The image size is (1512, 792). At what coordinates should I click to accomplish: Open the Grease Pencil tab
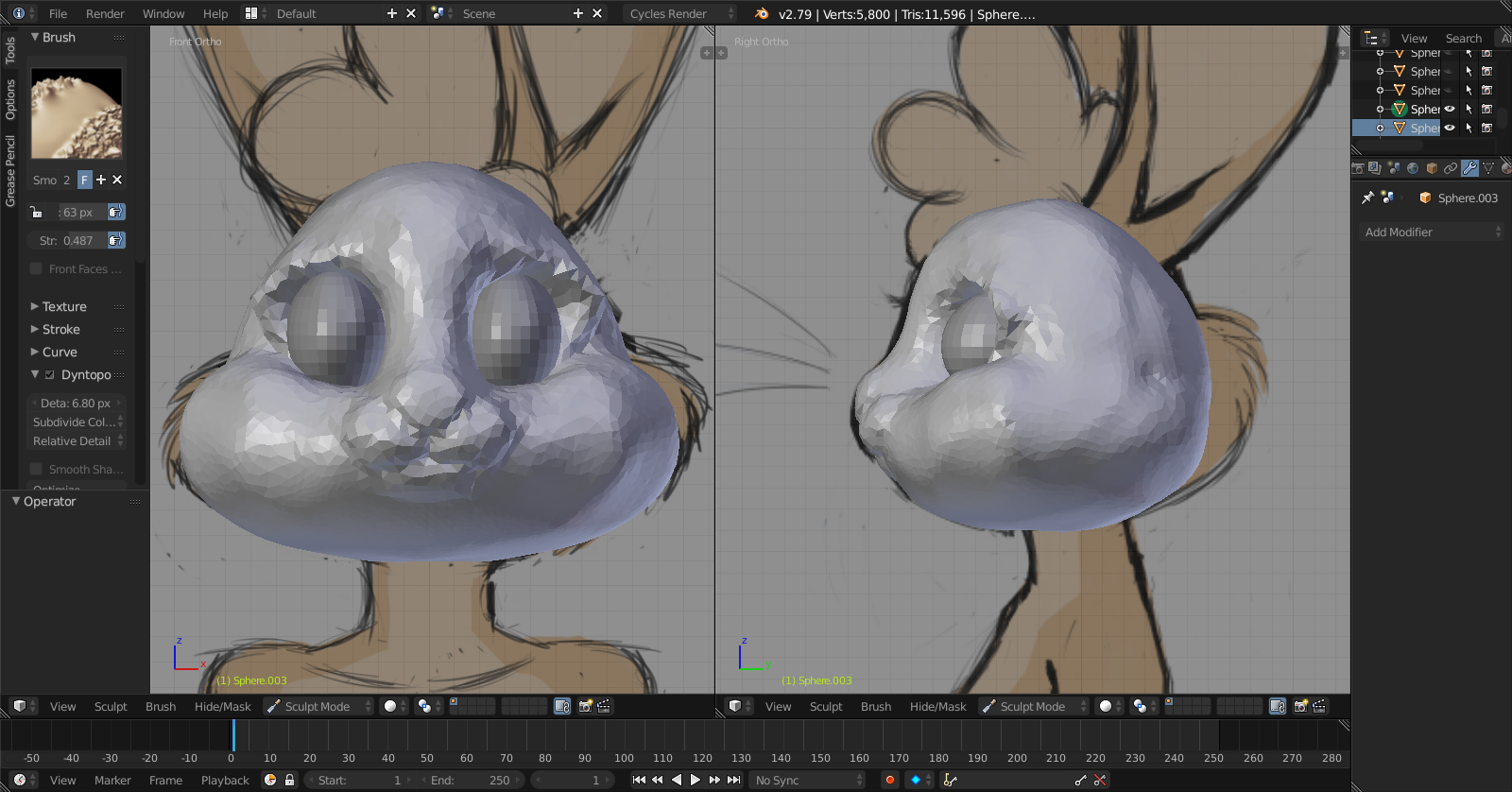pyautogui.click(x=9, y=170)
